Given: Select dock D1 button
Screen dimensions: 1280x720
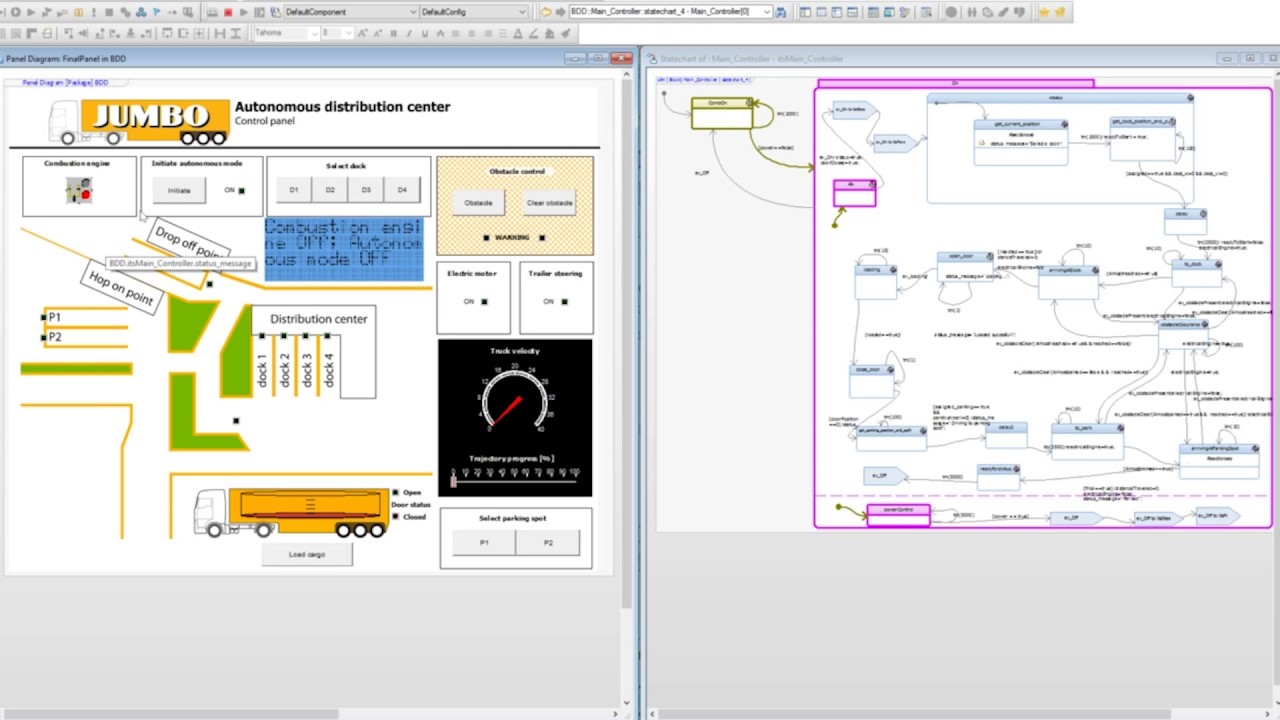Looking at the screenshot, I should click(x=294, y=190).
